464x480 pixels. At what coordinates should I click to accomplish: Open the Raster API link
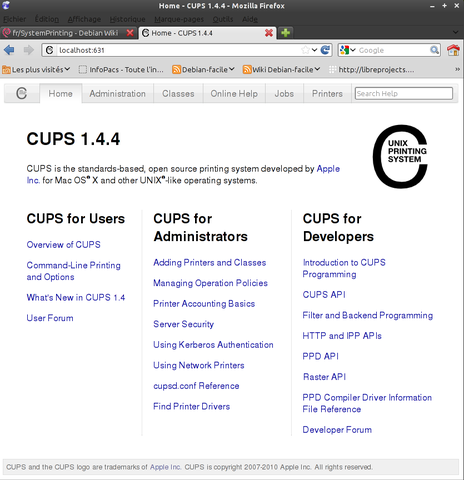coord(324,377)
